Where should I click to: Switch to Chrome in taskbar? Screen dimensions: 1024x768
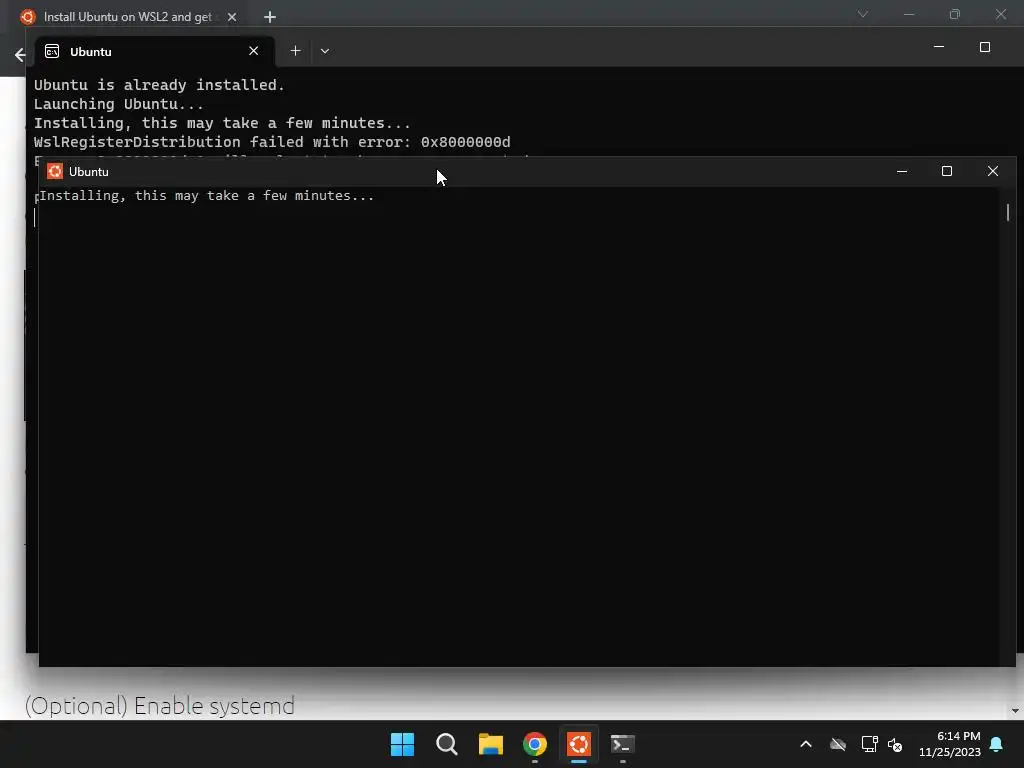click(535, 744)
